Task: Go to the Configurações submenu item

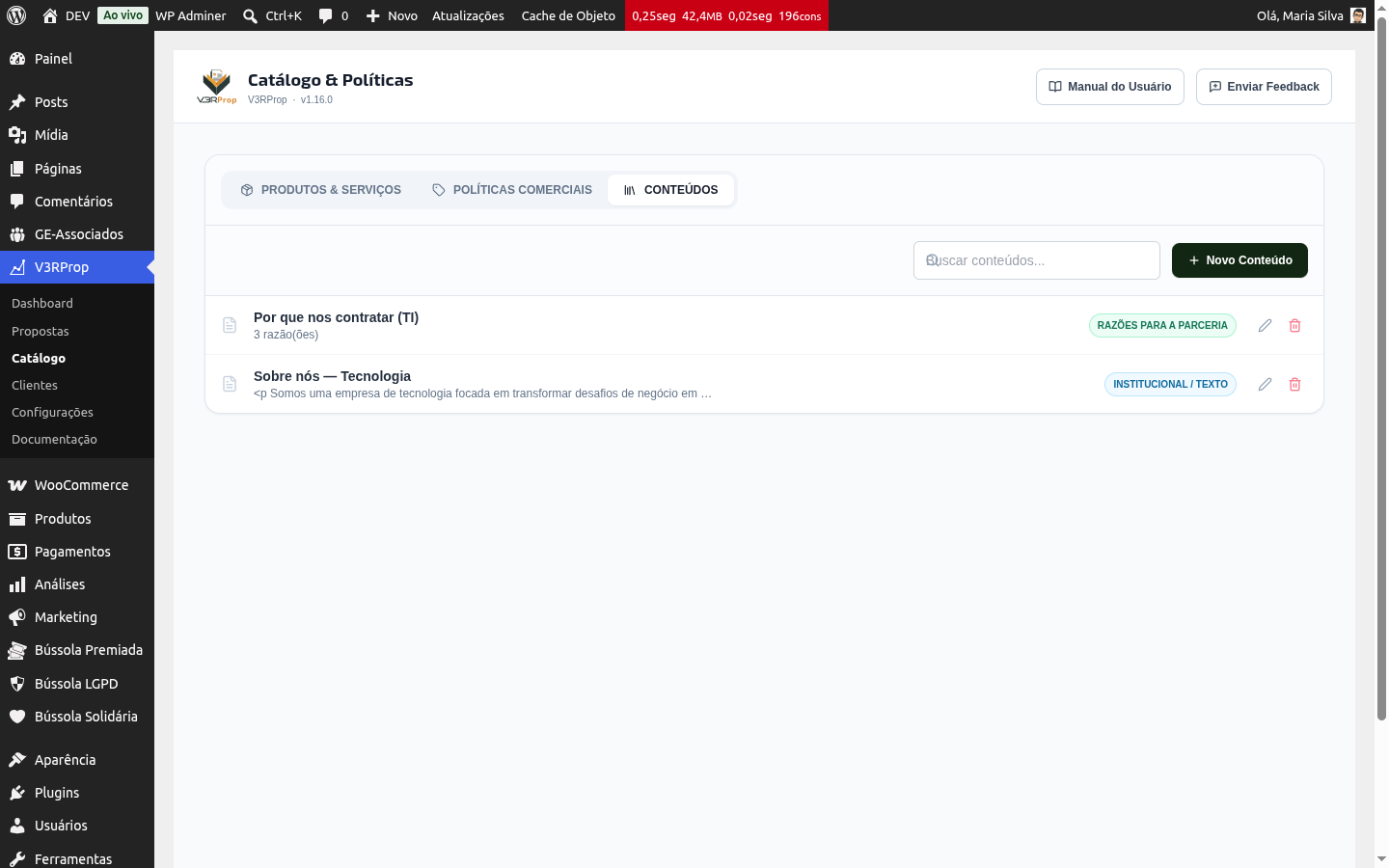Action: 52,412
